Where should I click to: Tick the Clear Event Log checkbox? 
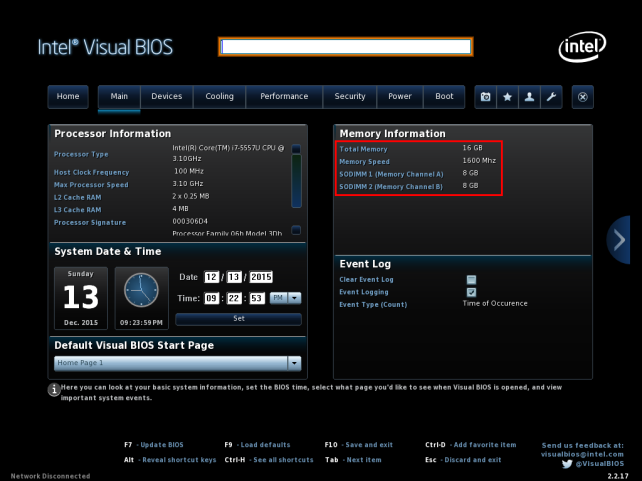(x=471, y=280)
